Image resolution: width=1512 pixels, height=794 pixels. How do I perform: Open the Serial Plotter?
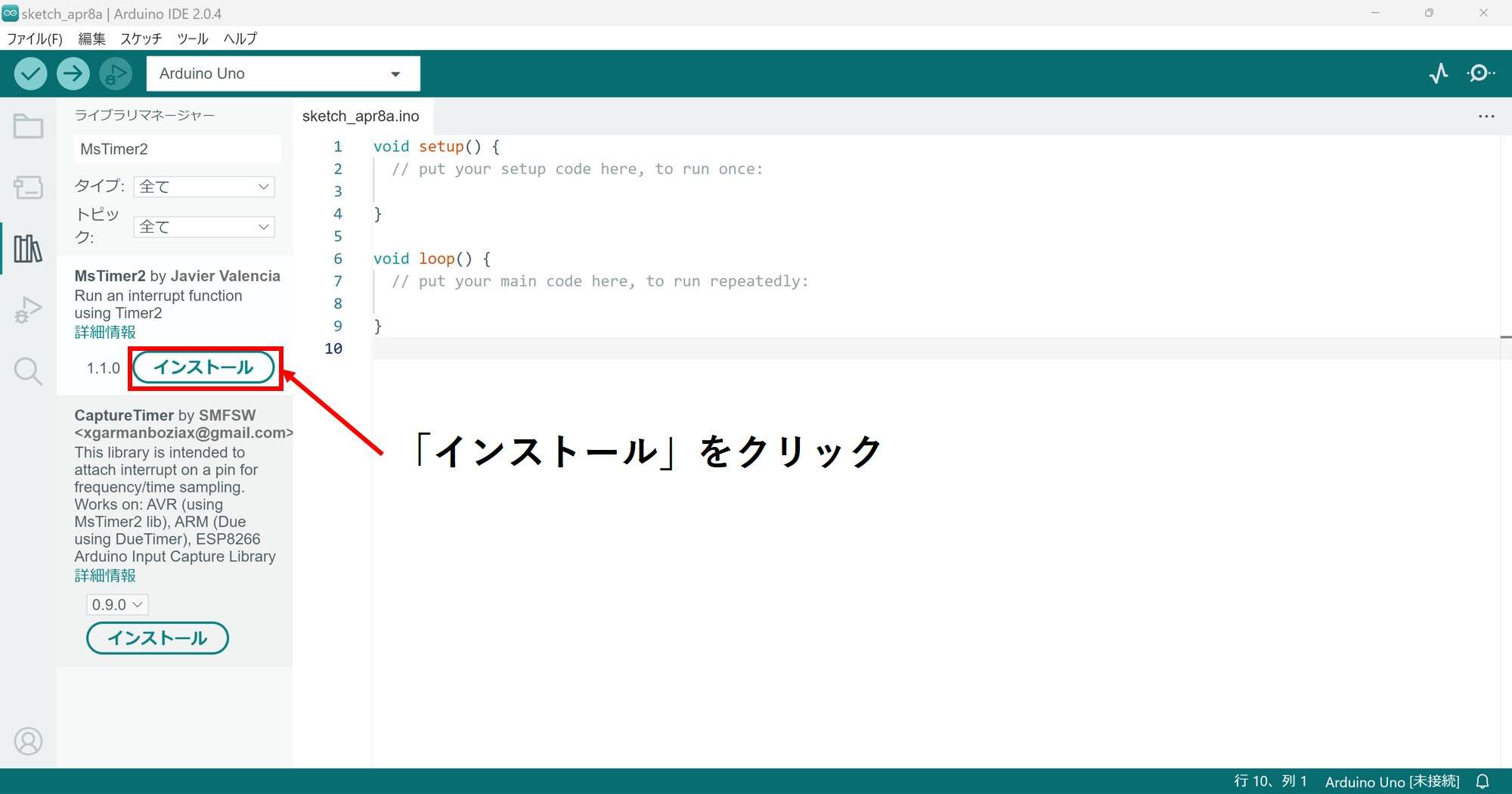pos(1439,73)
